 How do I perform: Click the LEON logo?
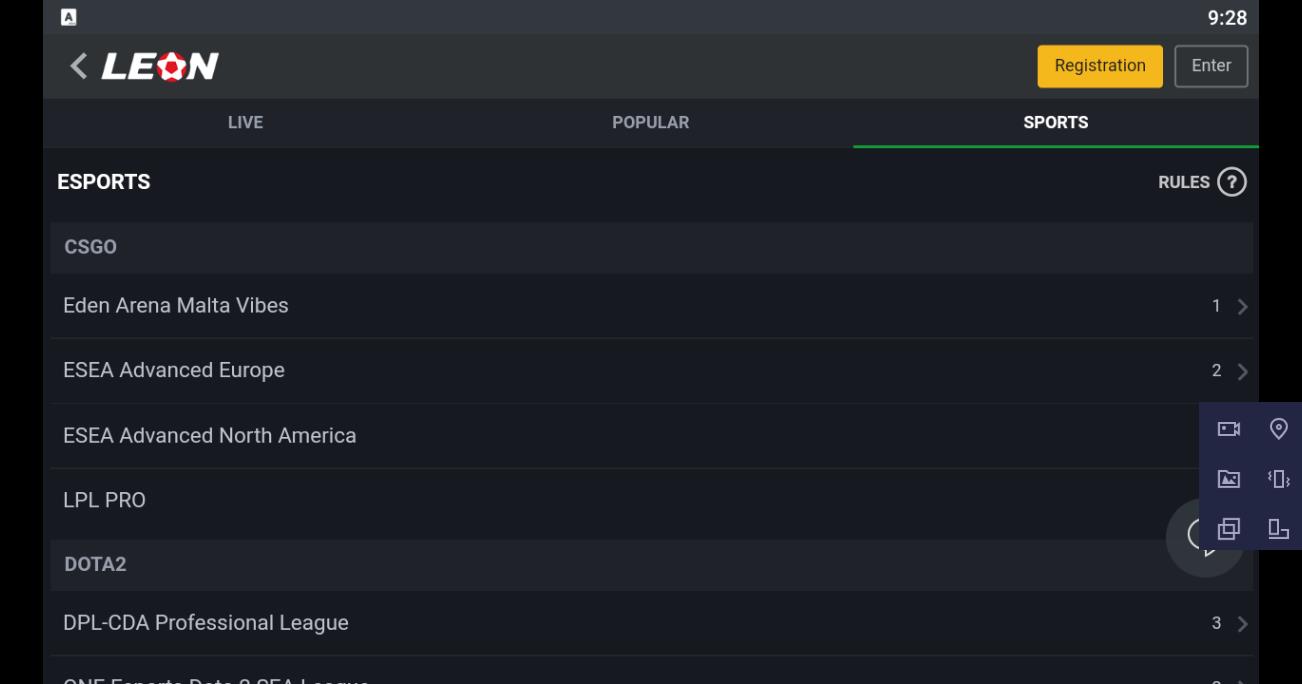pos(160,66)
